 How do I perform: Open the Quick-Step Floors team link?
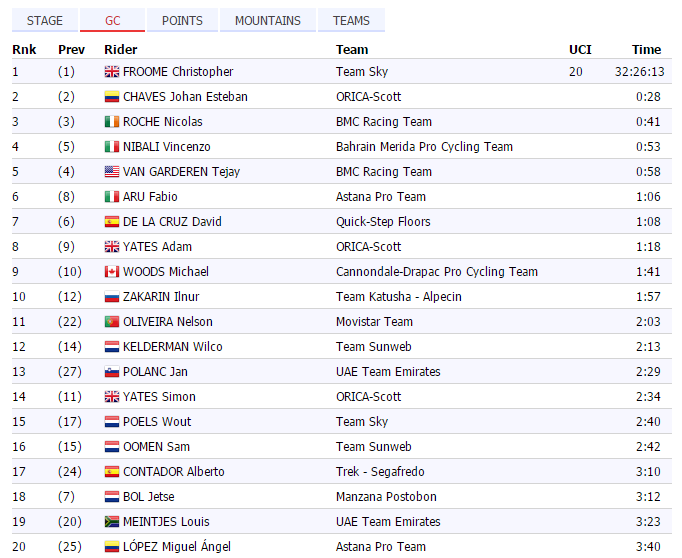(383, 222)
